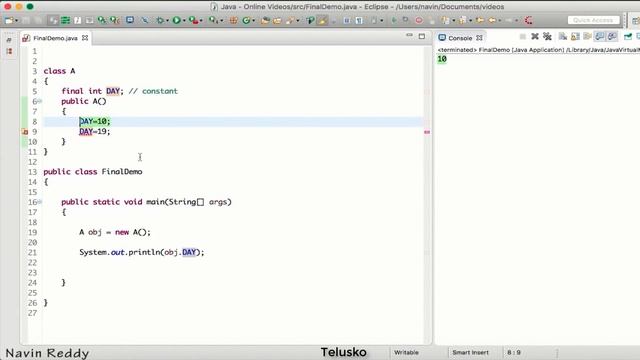Click the New Java Class icon

[x=246, y=20]
